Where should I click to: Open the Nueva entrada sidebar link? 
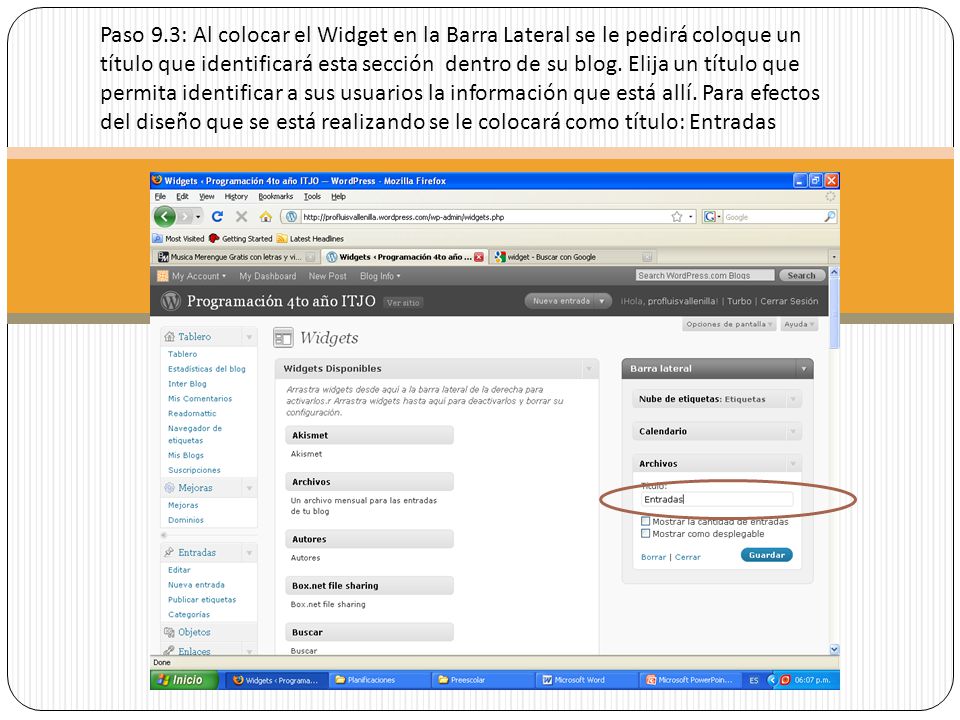pyautogui.click(x=197, y=585)
